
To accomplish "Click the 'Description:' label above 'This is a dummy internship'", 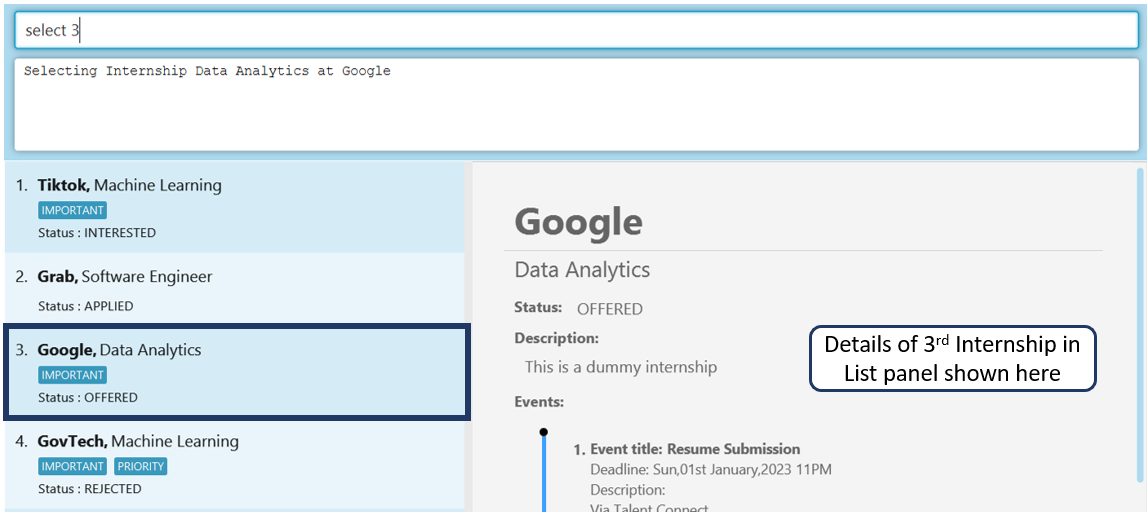I will tap(557, 339).
